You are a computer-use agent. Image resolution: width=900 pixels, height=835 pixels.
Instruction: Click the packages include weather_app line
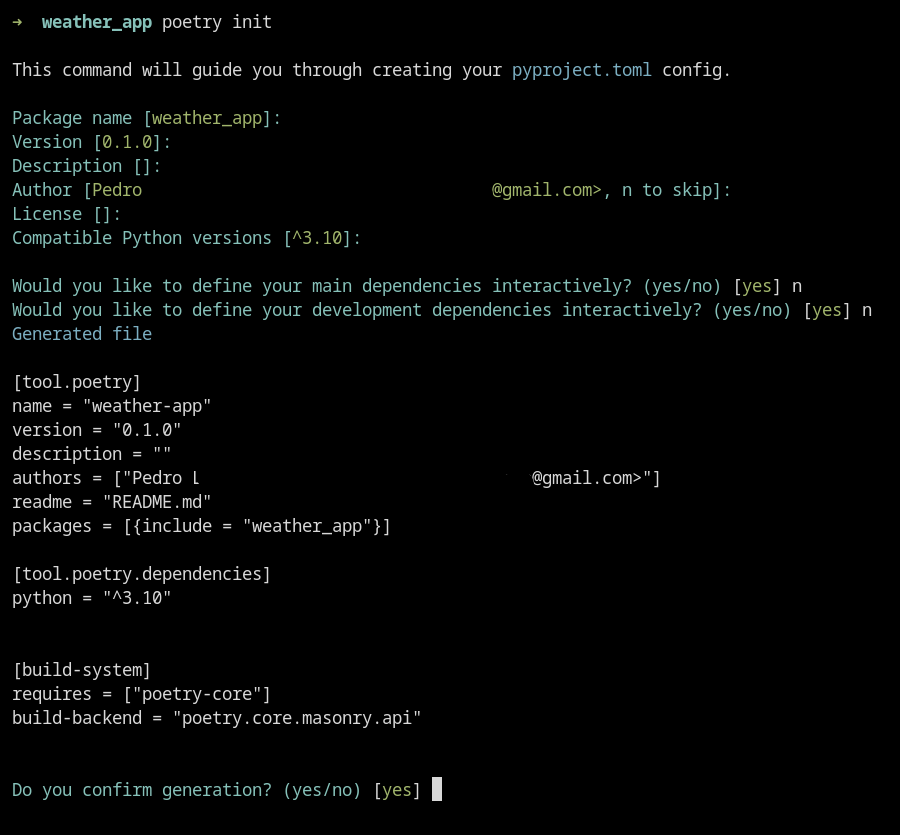pos(201,526)
